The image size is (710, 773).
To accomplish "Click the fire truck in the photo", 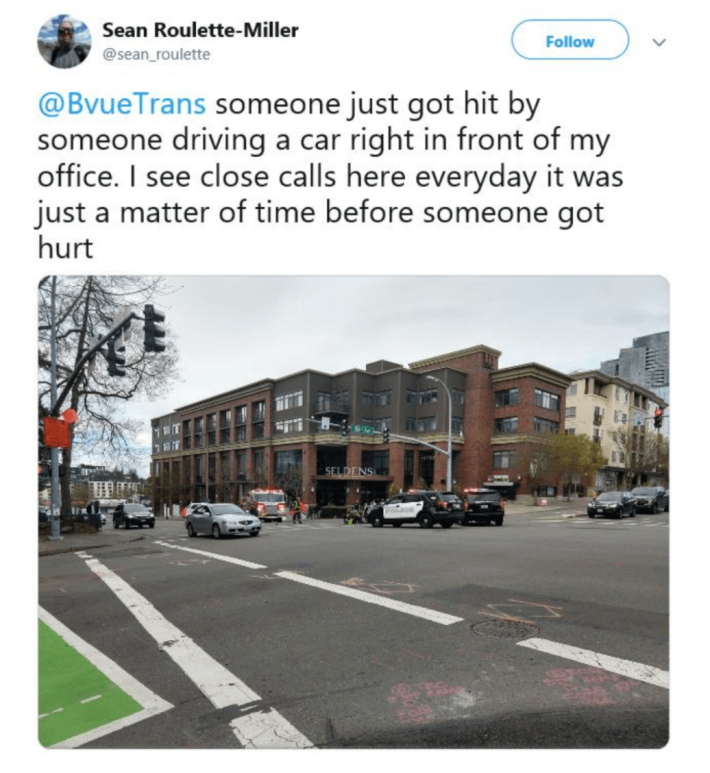I will [266, 503].
